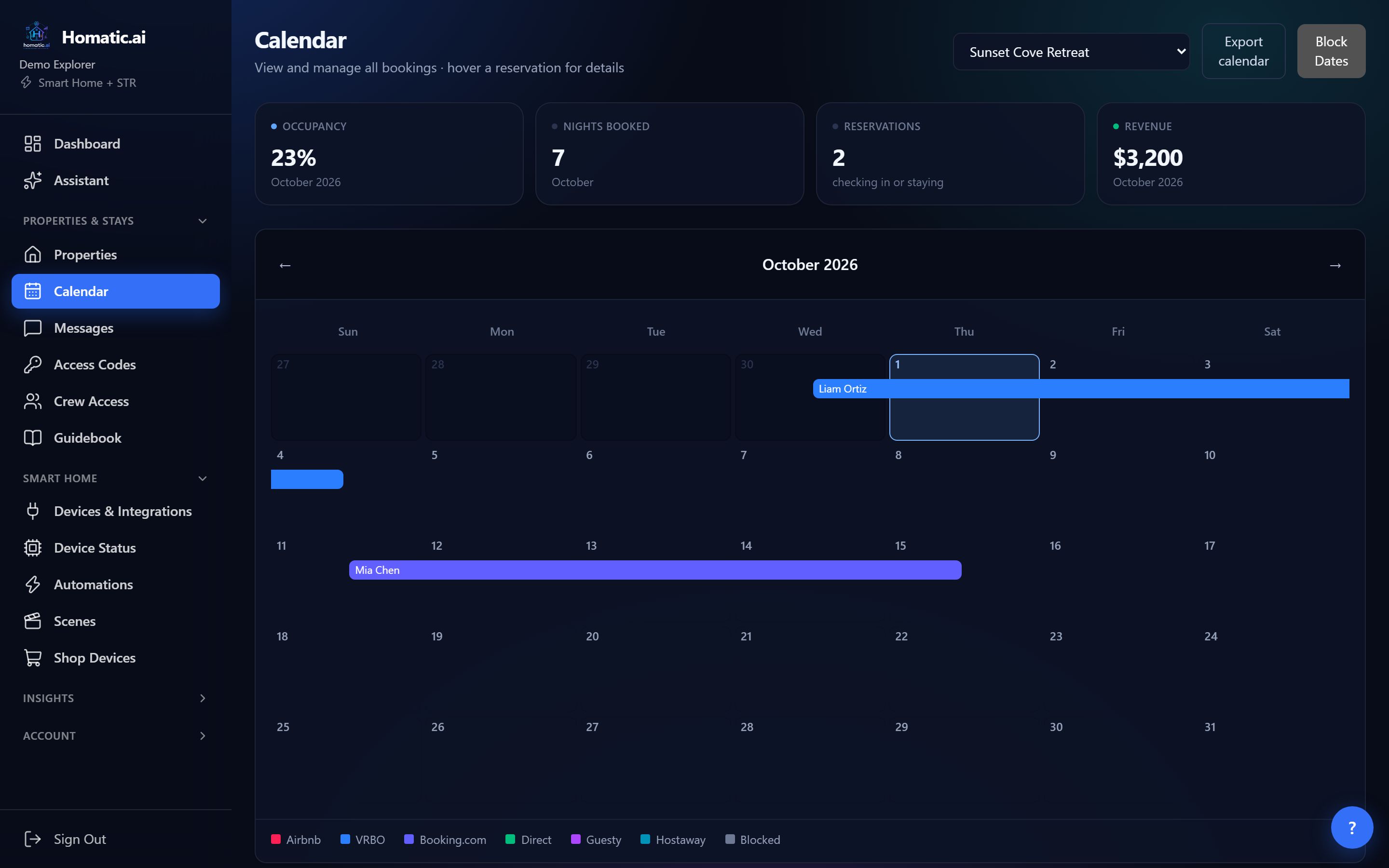Click the Shop Devices cart icon
Screen dimensions: 1389x868
[33, 658]
